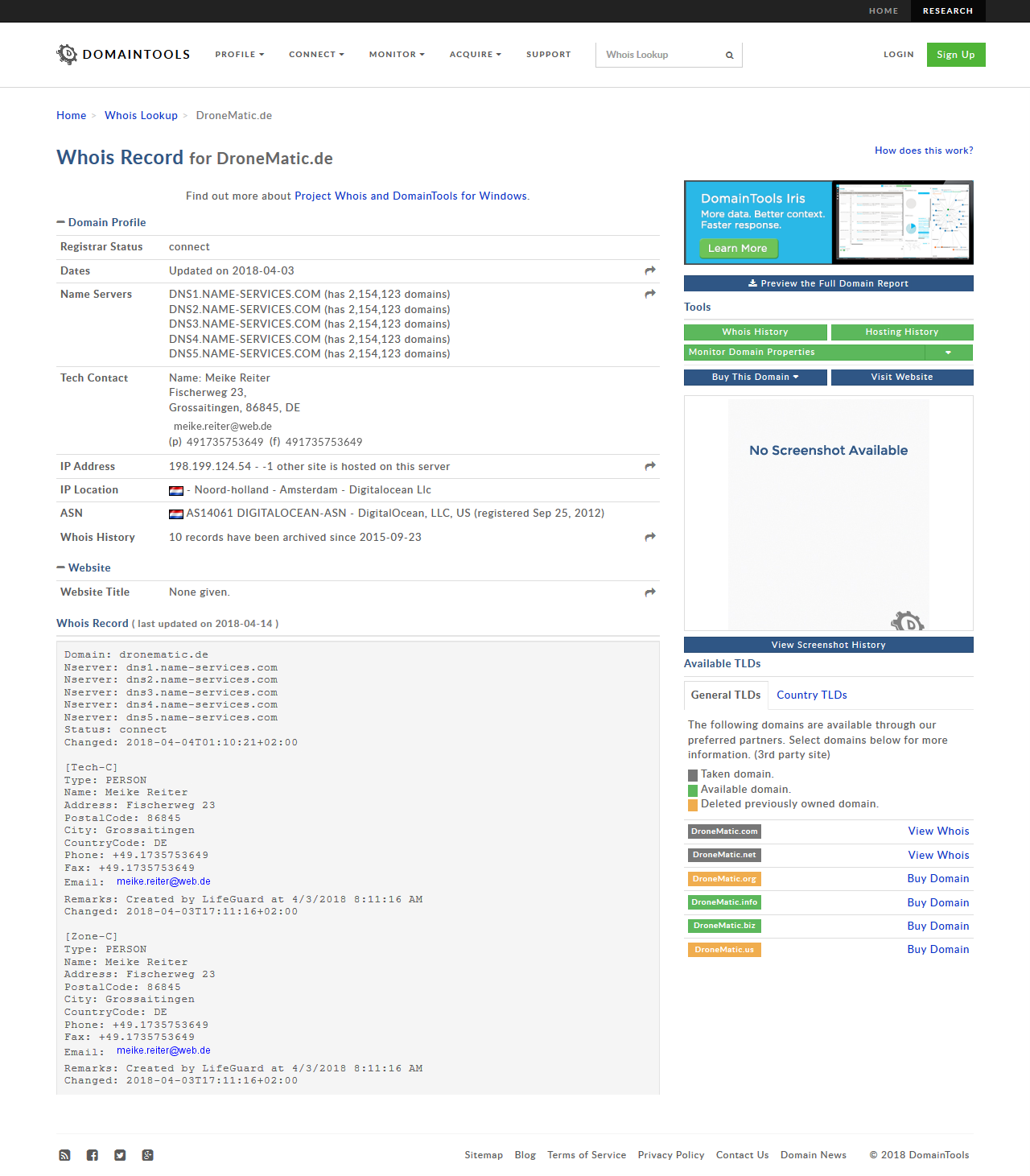Click View Screenshot History button
This screenshot has height=1176, width=1030.
[829, 645]
